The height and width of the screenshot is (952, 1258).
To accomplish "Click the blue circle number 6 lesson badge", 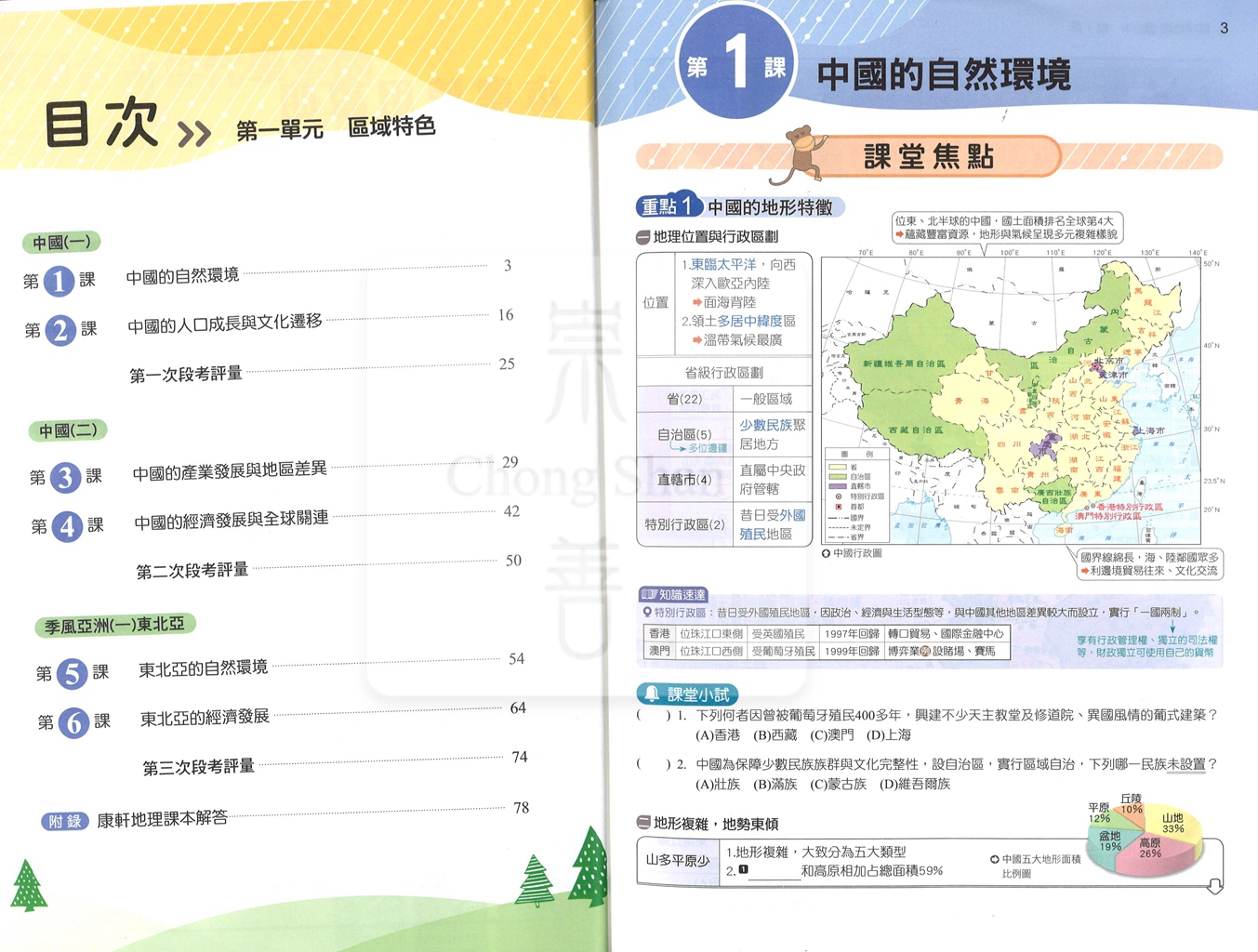I will tap(73, 722).
